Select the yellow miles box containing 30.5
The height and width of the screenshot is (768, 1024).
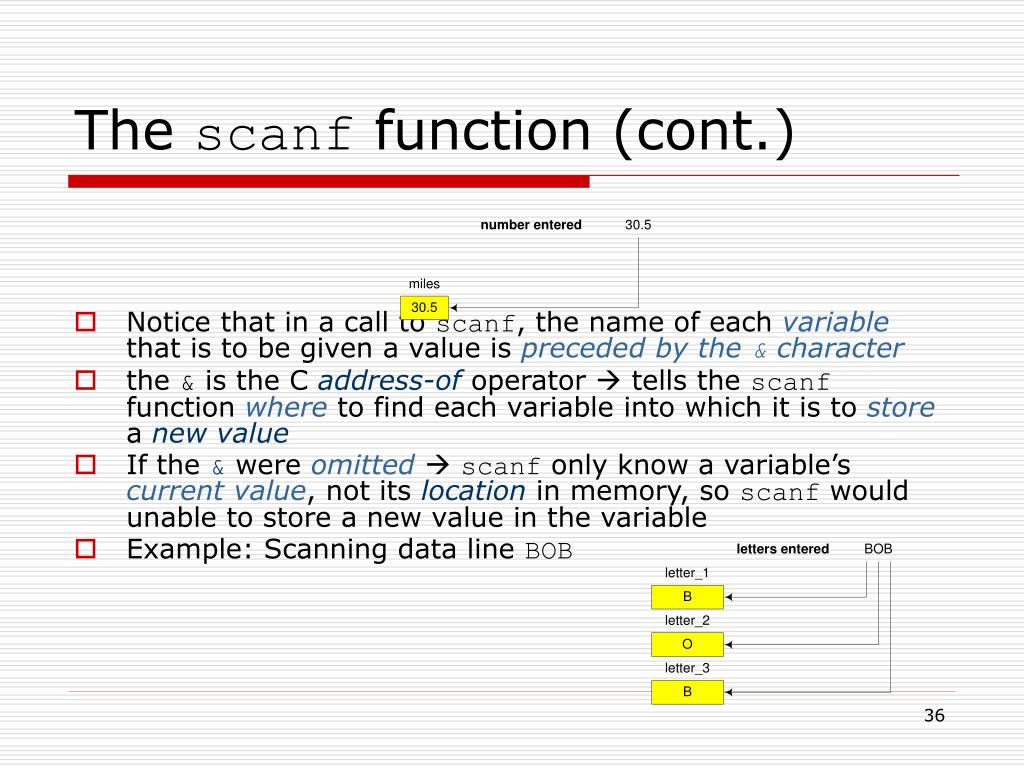click(424, 308)
